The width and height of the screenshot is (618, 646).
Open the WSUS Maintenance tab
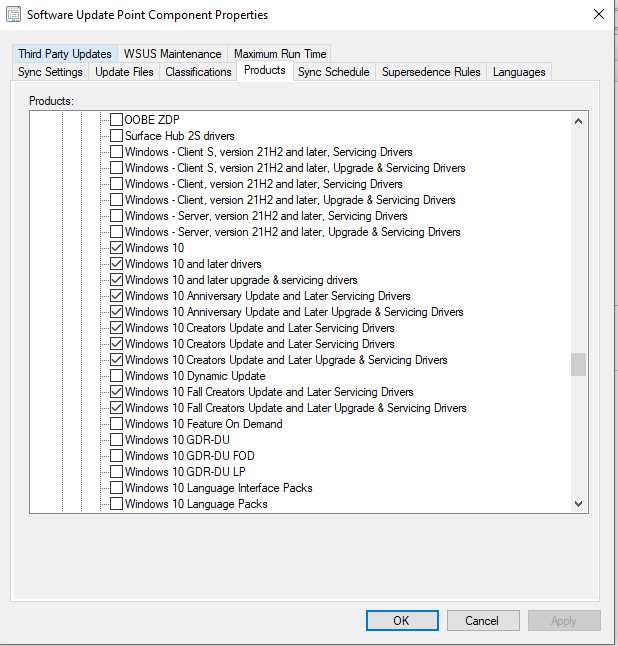(172, 54)
